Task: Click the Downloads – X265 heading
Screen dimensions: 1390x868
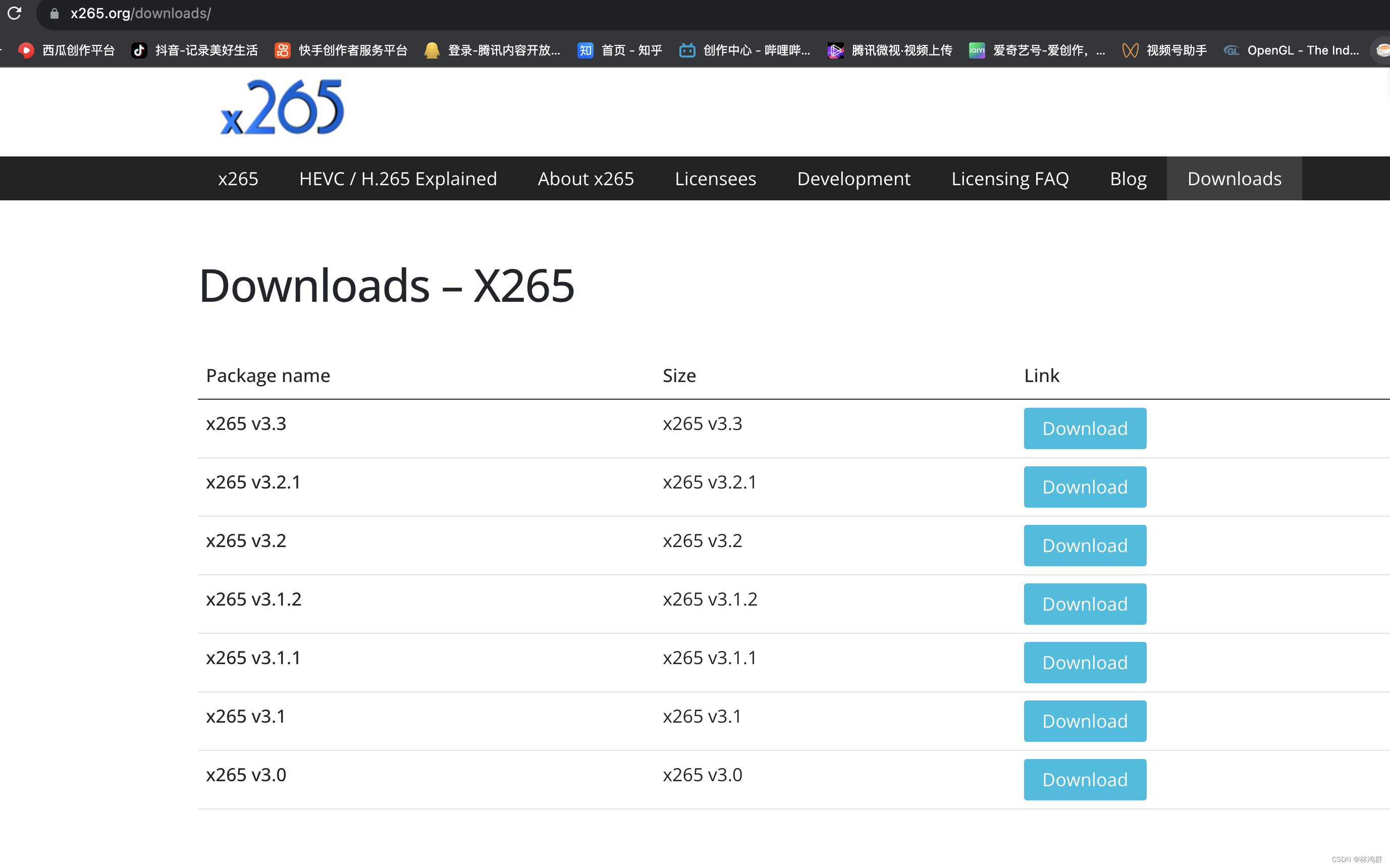Action: [387, 285]
